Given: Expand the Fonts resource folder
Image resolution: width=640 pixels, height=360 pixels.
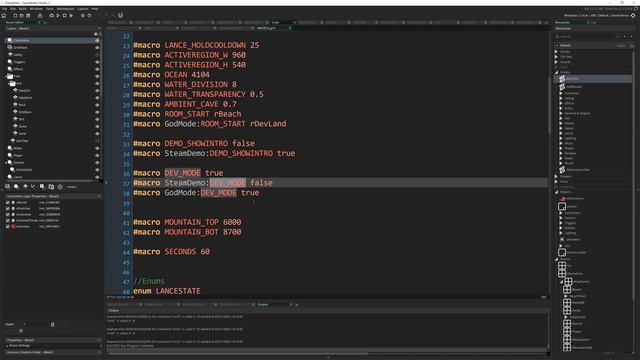Looking at the screenshot, I should (x=556, y=181).
